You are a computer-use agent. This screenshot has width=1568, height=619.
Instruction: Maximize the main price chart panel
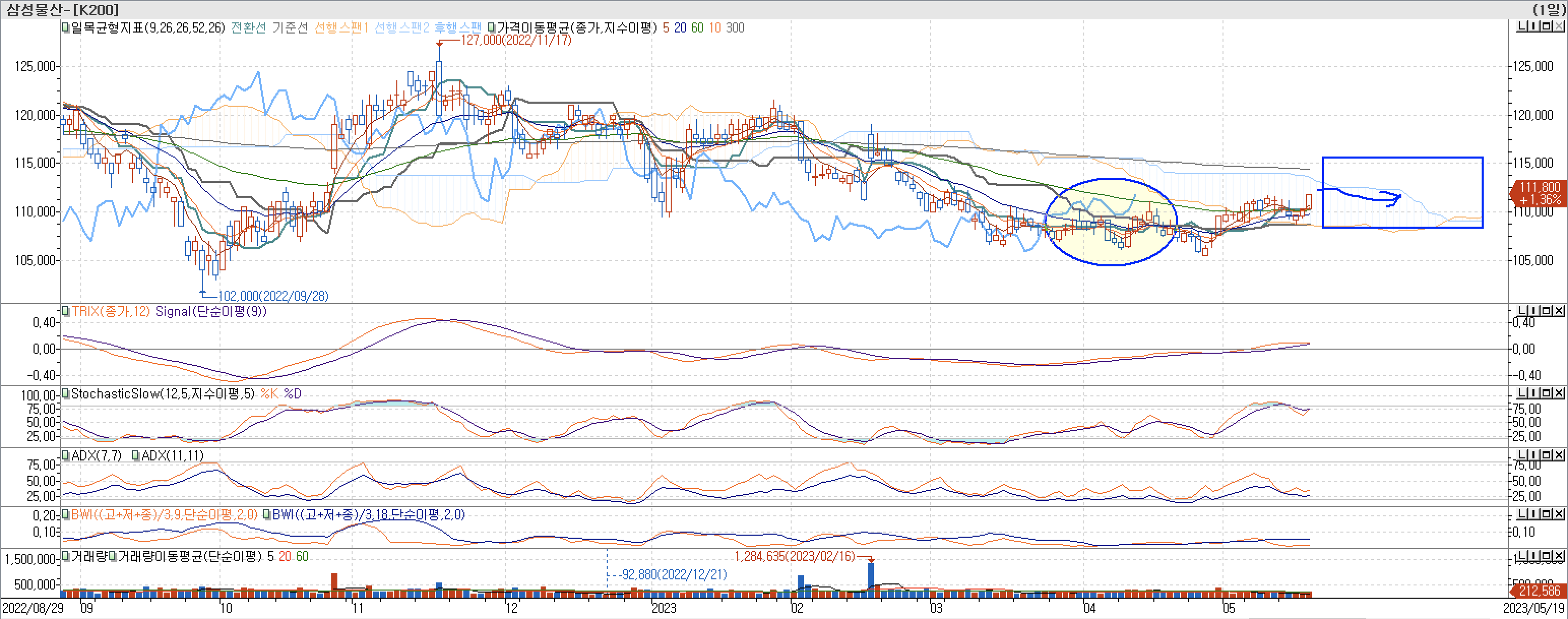1546,26
